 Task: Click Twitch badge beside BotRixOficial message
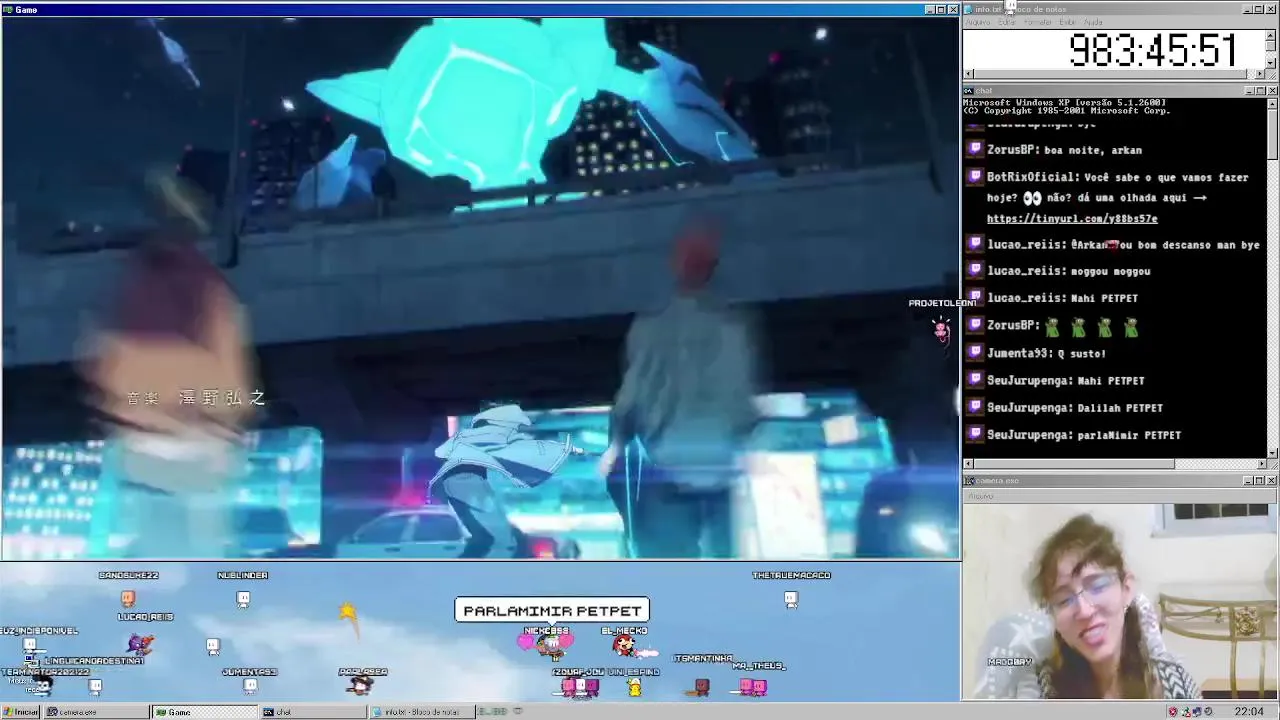975,177
